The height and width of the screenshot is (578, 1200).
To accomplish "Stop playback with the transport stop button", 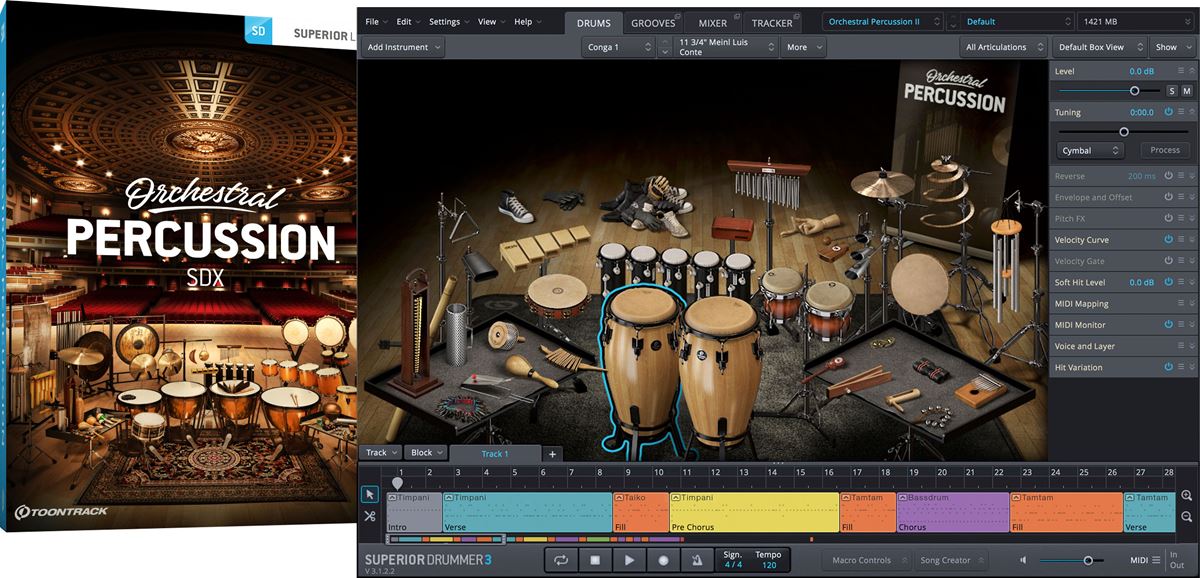I will [x=594, y=560].
